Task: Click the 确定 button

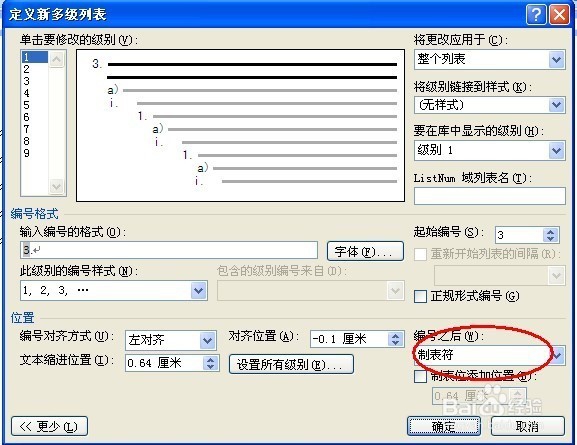Action: tap(444, 427)
